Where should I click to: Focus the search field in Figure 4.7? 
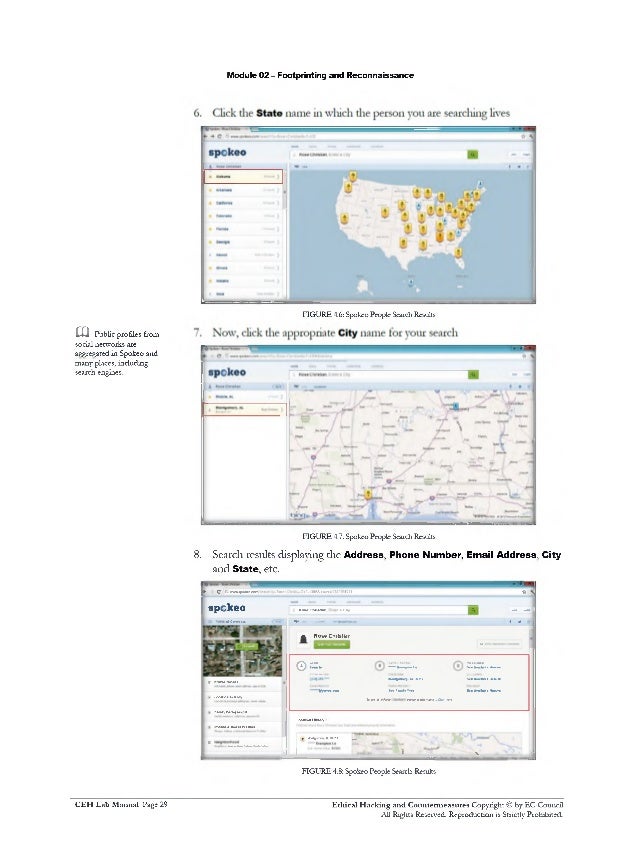point(379,374)
